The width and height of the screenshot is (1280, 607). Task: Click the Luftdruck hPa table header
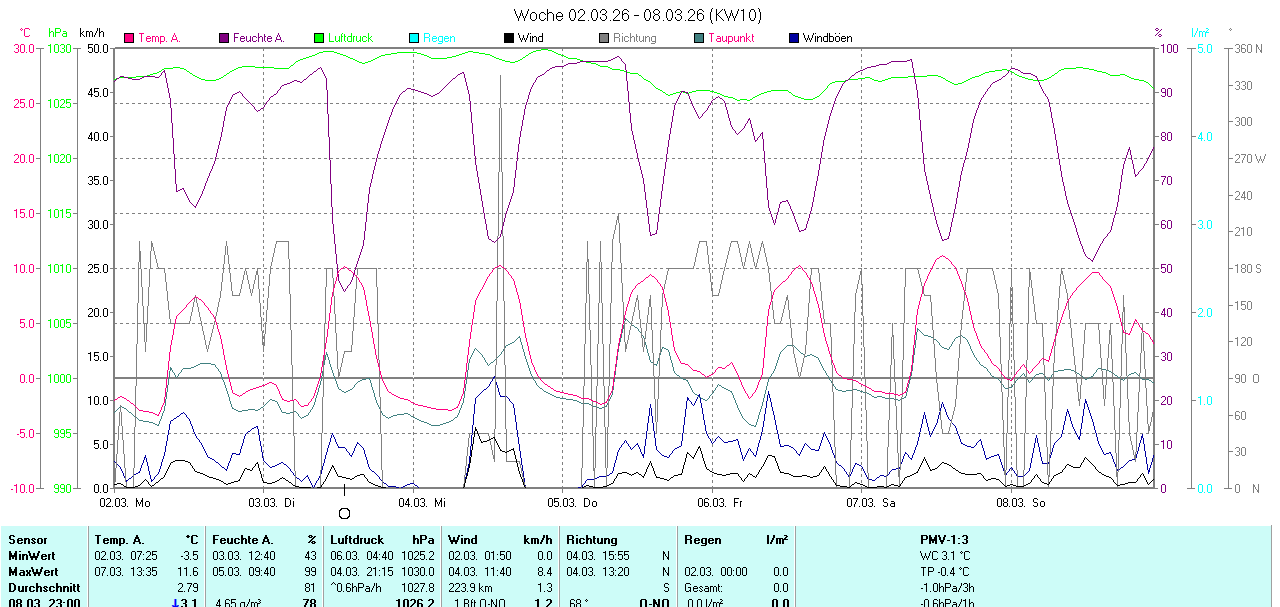click(x=382, y=540)
